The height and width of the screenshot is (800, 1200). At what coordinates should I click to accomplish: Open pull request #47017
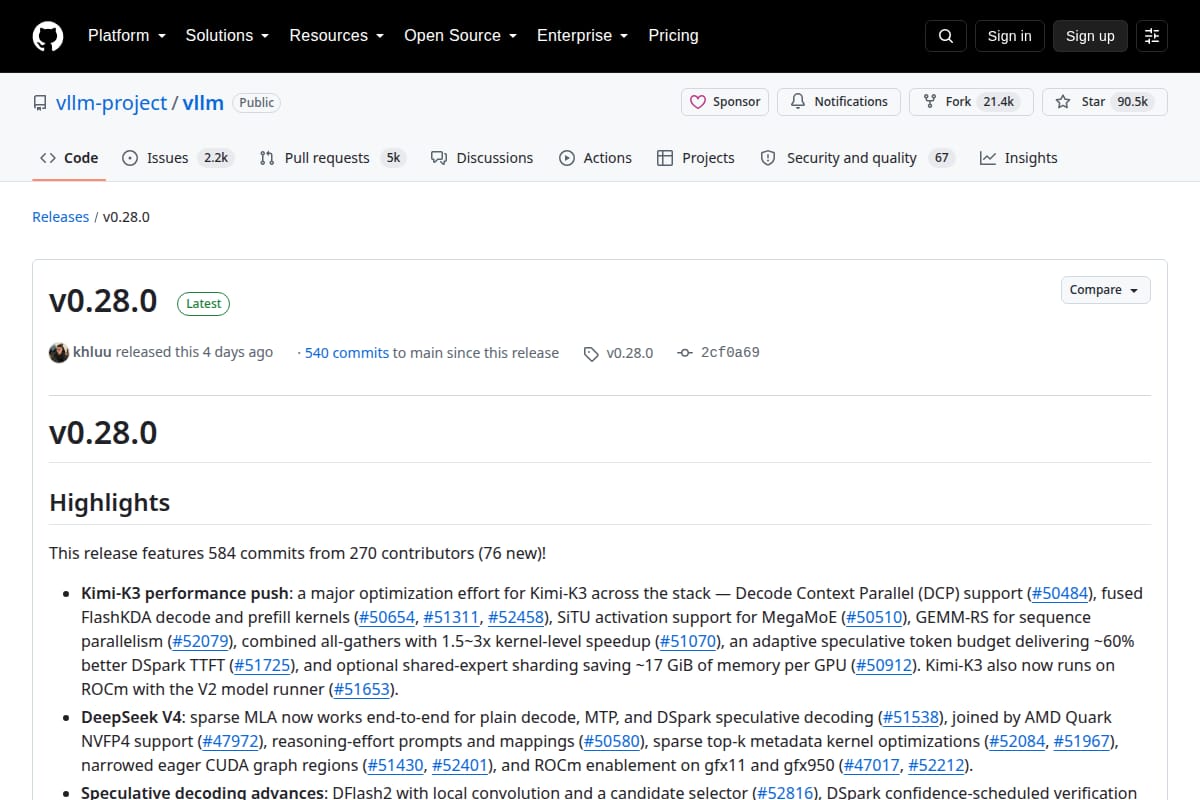point(871,765)
